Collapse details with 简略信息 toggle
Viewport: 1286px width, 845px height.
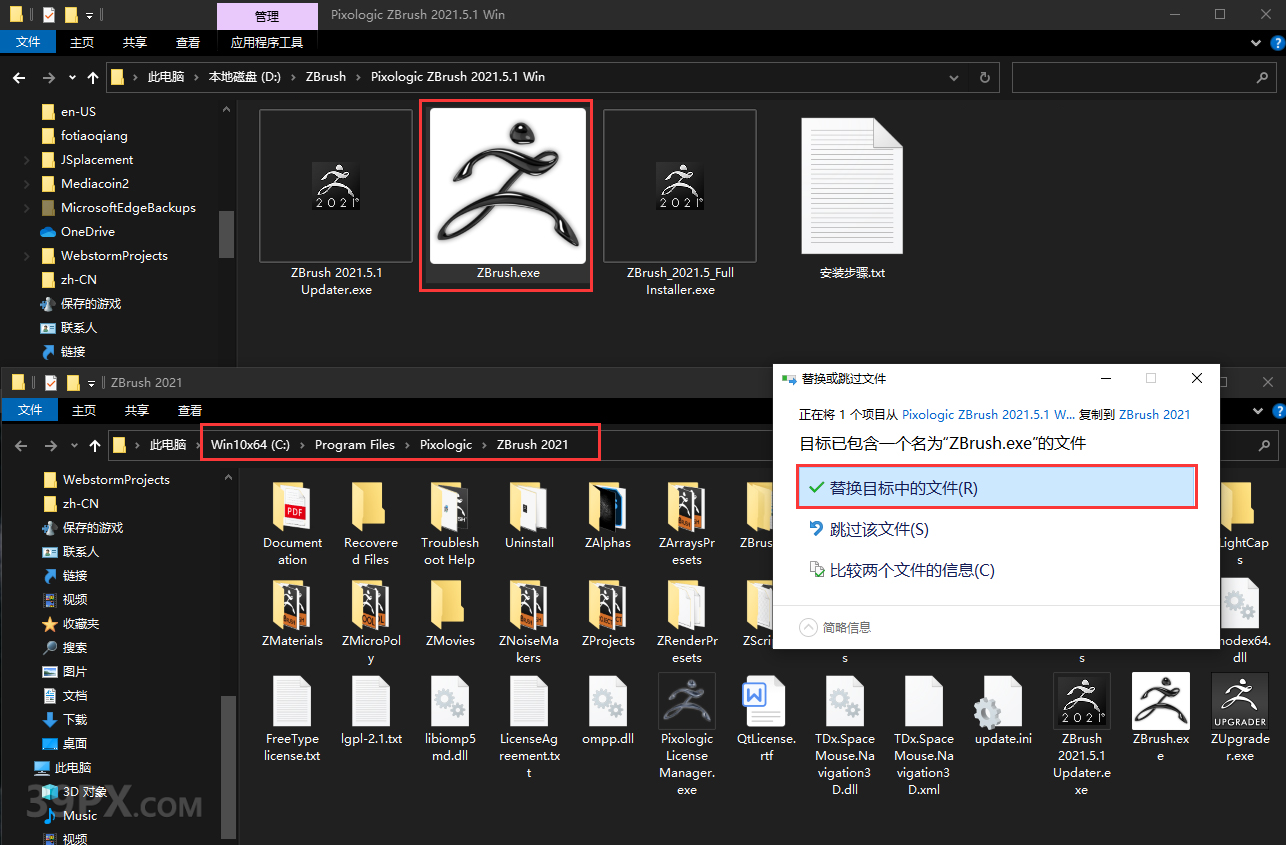click(836, 628)
